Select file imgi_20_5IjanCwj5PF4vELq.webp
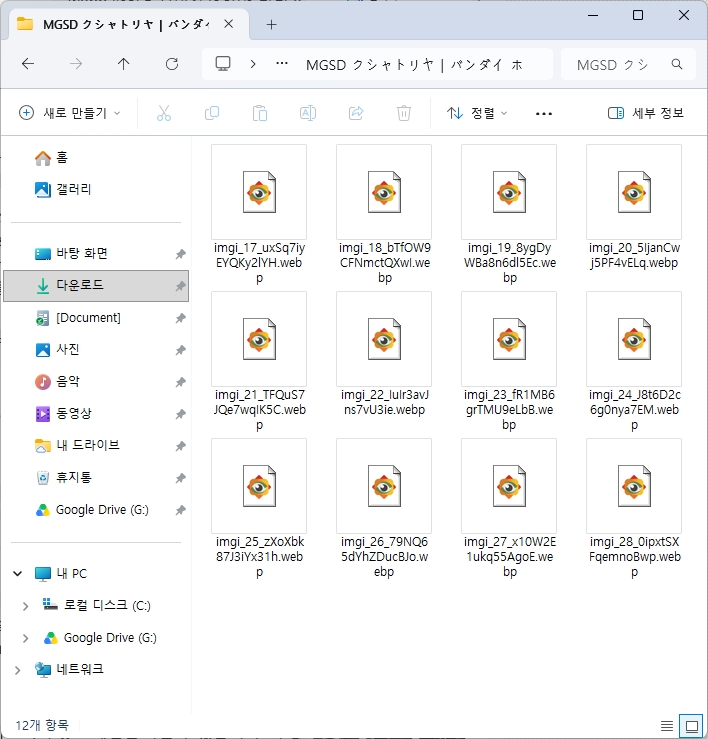 [634, 207]
